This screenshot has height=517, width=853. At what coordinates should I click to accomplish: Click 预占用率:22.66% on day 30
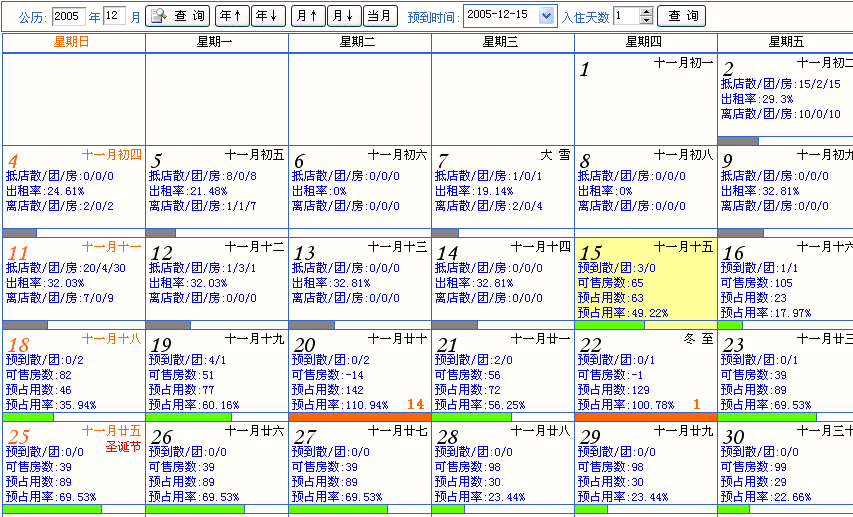click(765, 497)
